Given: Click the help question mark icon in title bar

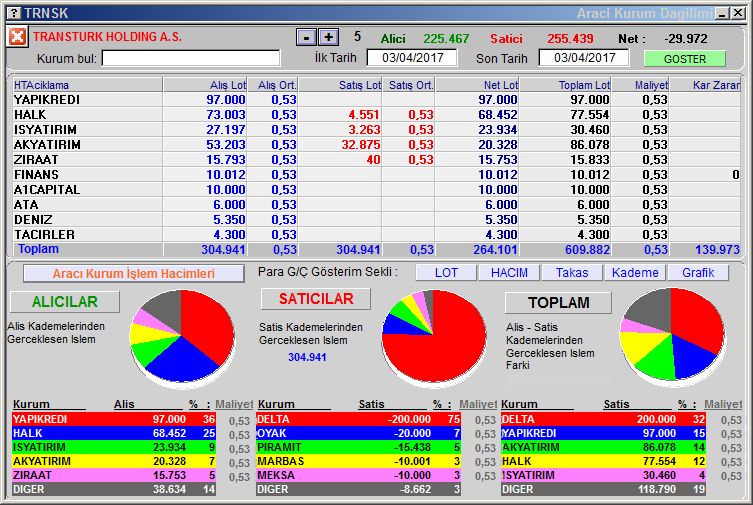Looking at the screenshot, I should coord(14,13).
